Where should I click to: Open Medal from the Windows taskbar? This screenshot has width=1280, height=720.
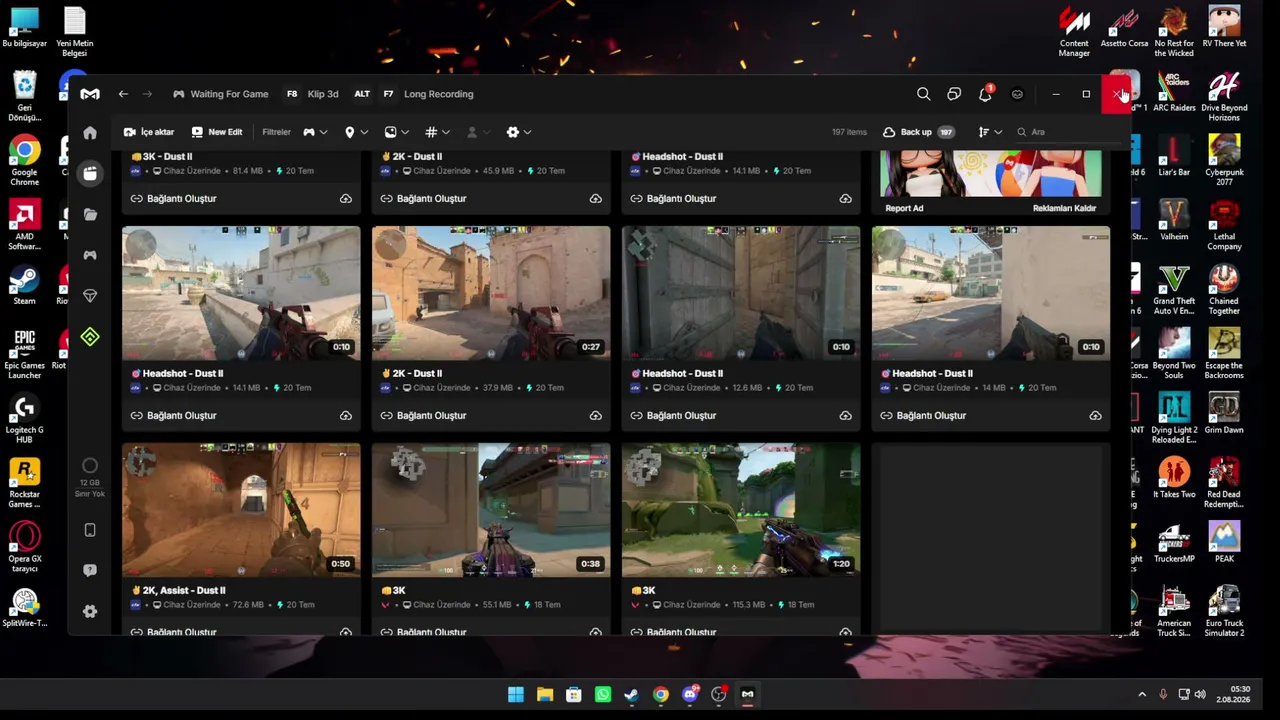click(748, 694)
